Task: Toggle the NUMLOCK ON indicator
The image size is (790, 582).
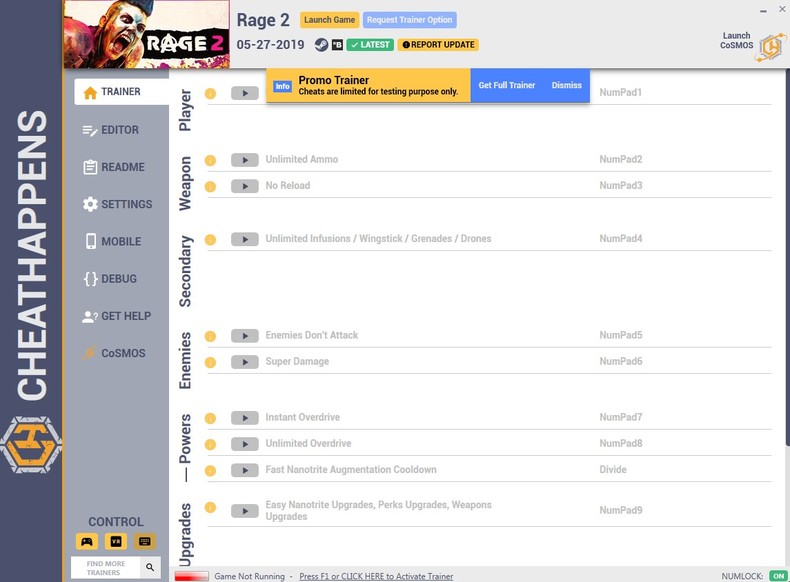Action: [778, 576]
